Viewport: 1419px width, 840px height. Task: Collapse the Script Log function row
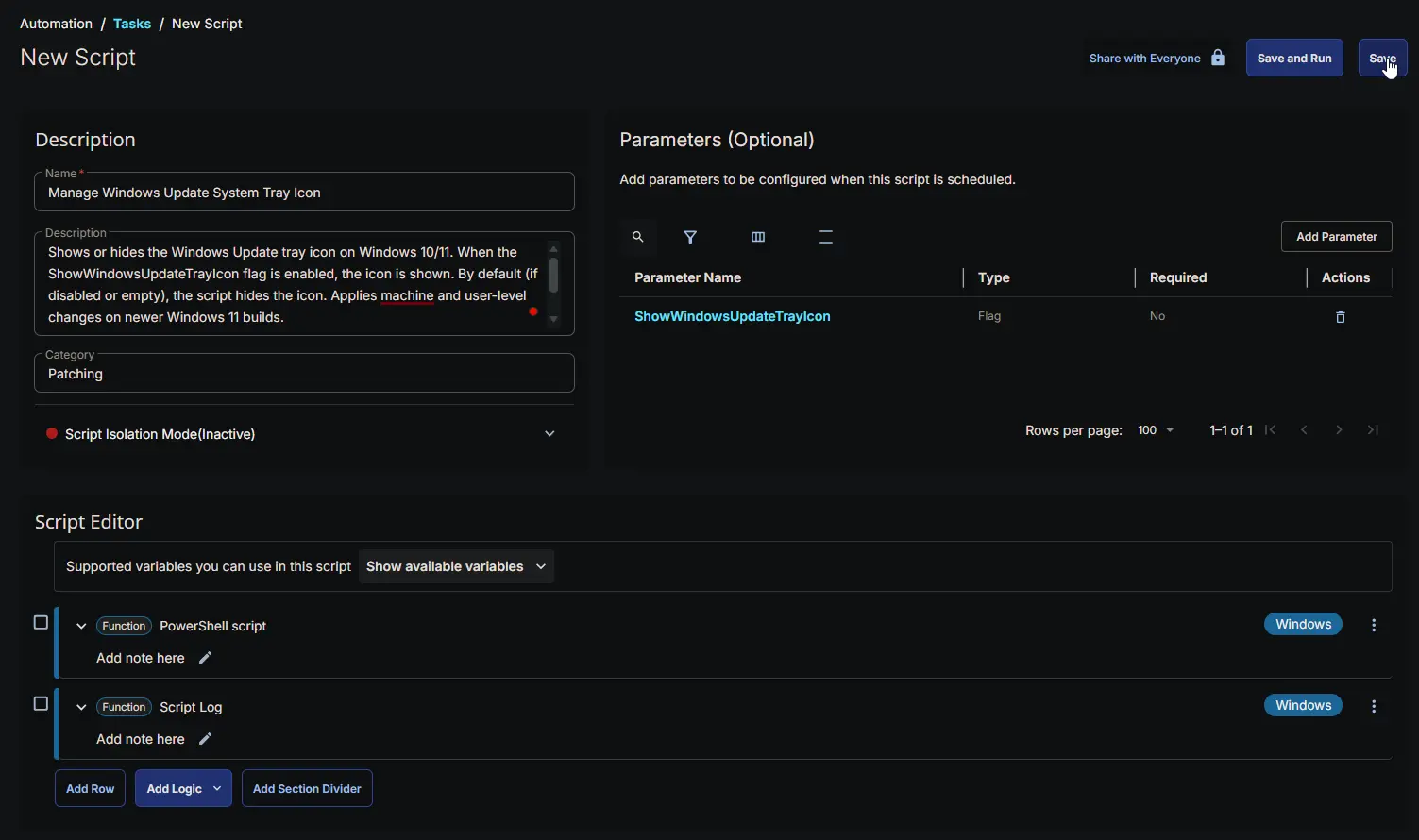pyautogui.click(x=81, y=707)
